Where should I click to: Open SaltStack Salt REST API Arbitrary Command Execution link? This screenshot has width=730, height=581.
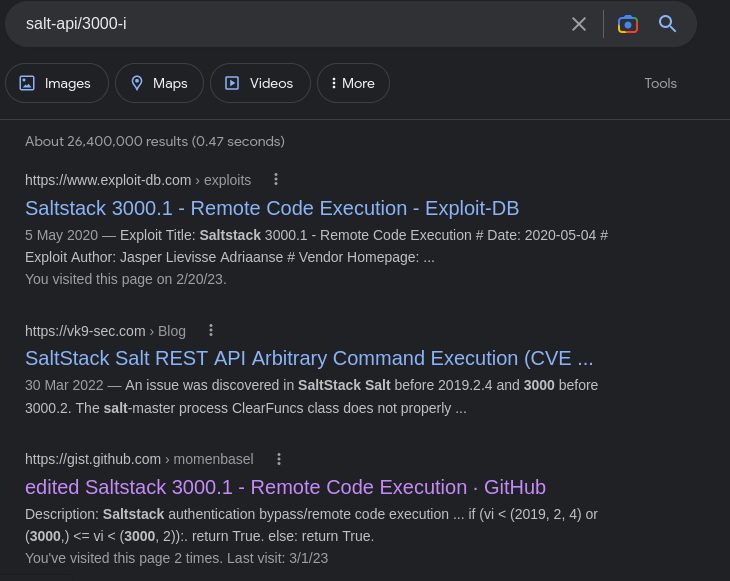click(x=309, y=358)
